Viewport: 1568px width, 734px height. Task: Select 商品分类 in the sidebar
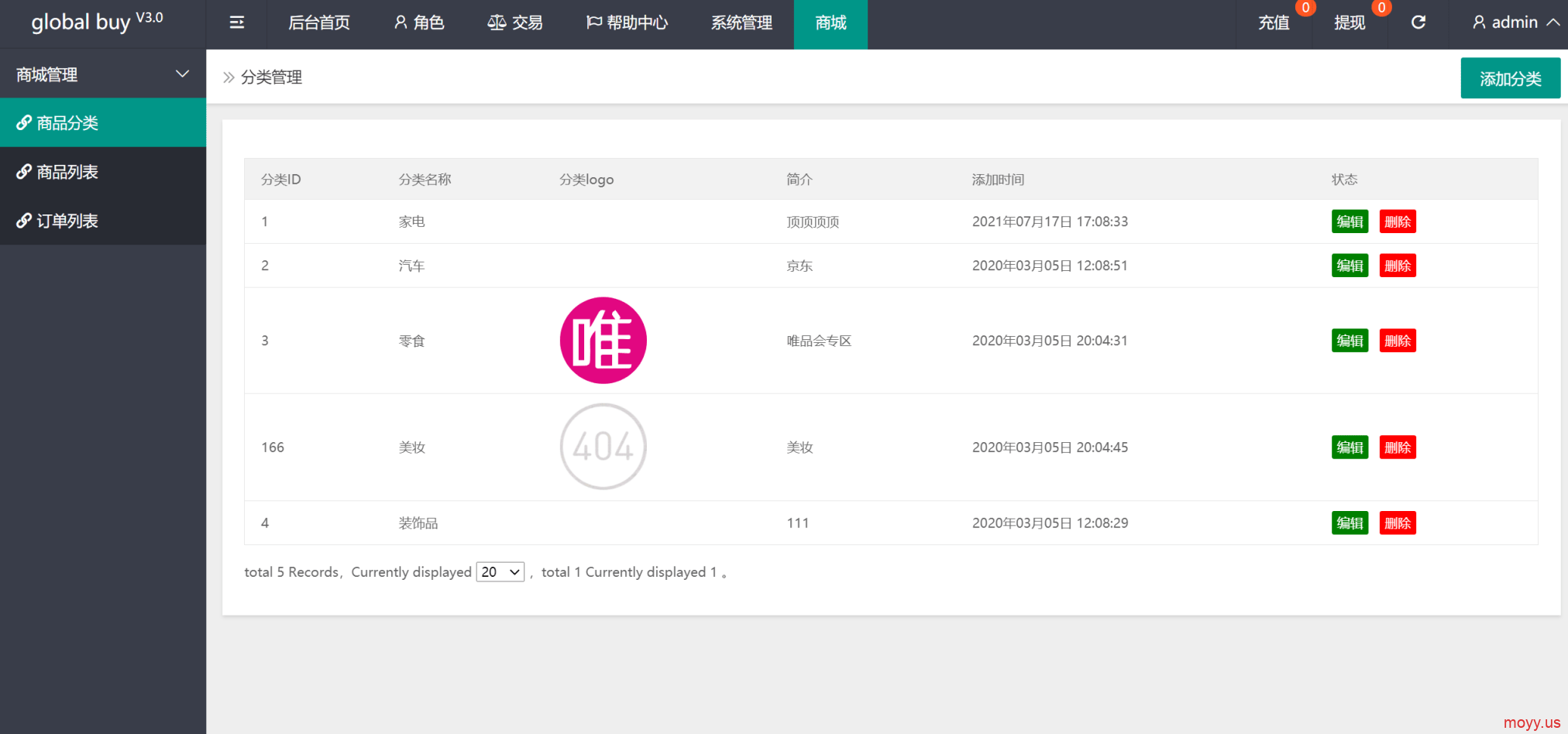[67, 123]
